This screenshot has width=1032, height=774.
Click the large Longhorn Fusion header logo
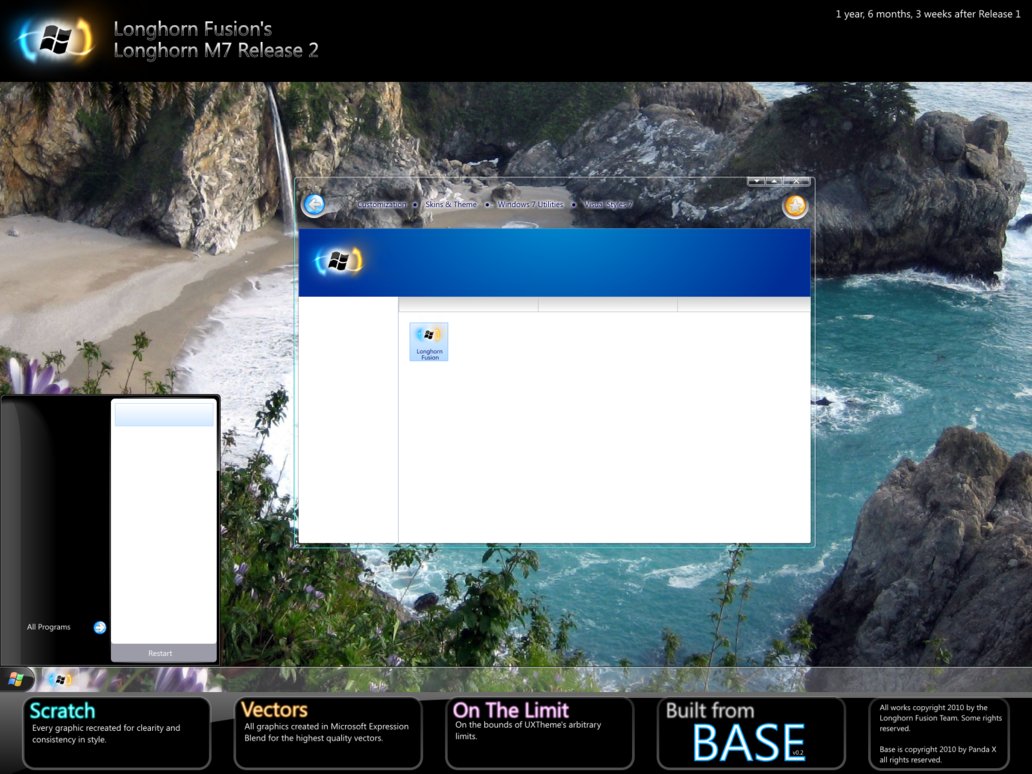coord(55,40)
